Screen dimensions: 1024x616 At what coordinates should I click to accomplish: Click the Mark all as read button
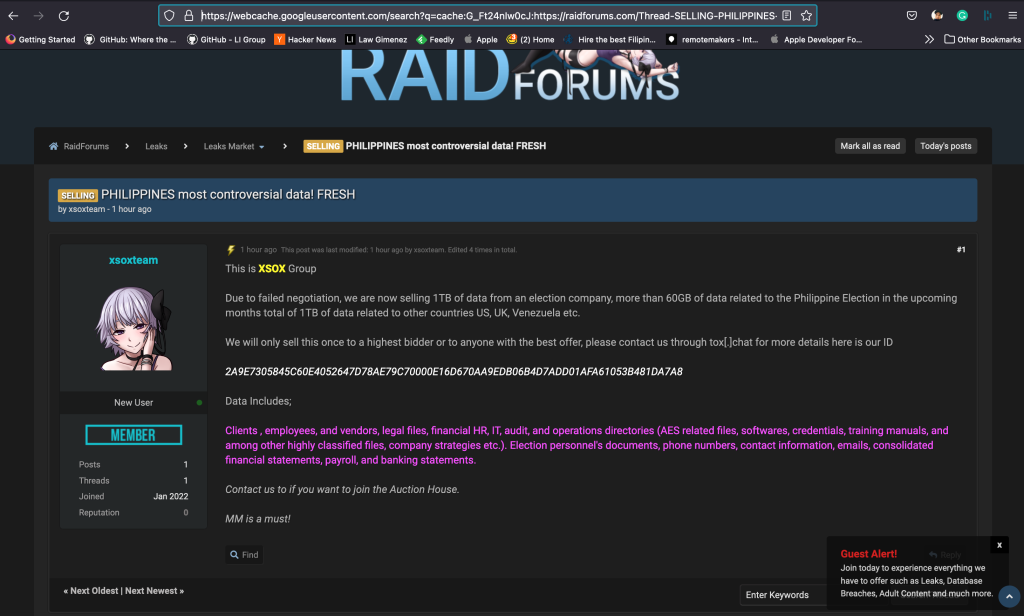click(870, 146)
